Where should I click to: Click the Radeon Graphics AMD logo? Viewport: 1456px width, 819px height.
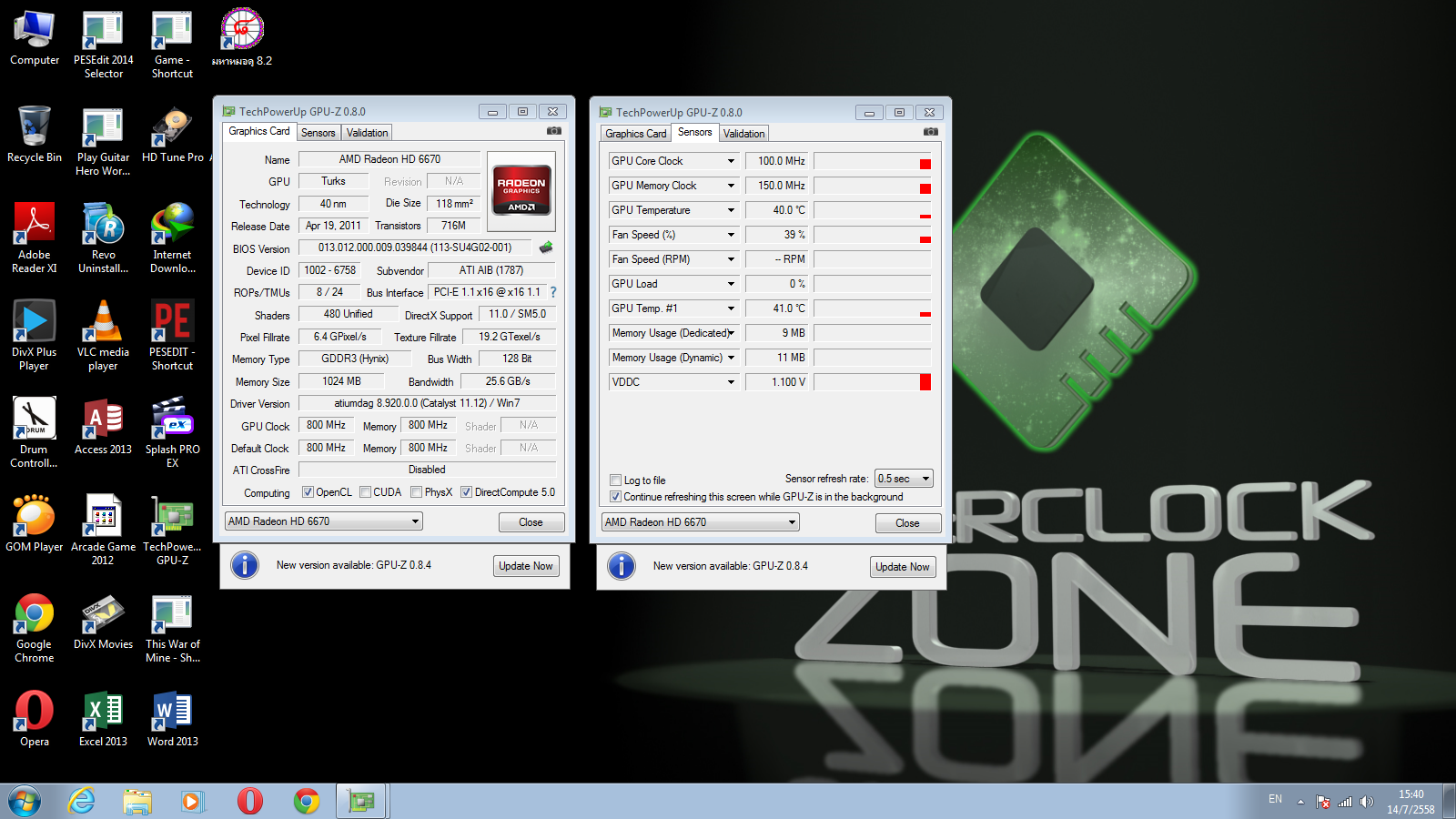click(521, 190)
